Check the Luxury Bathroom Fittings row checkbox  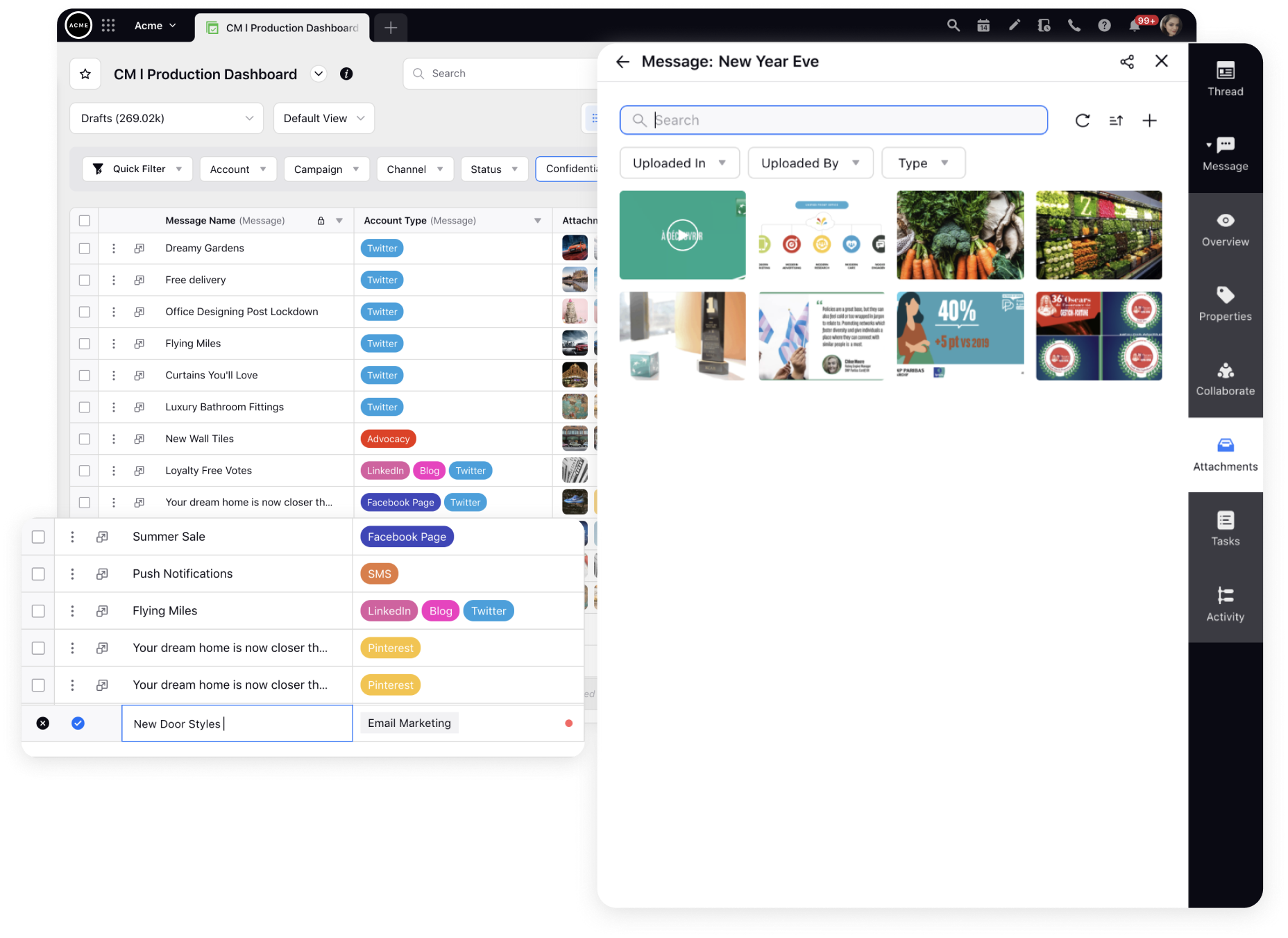85,408
